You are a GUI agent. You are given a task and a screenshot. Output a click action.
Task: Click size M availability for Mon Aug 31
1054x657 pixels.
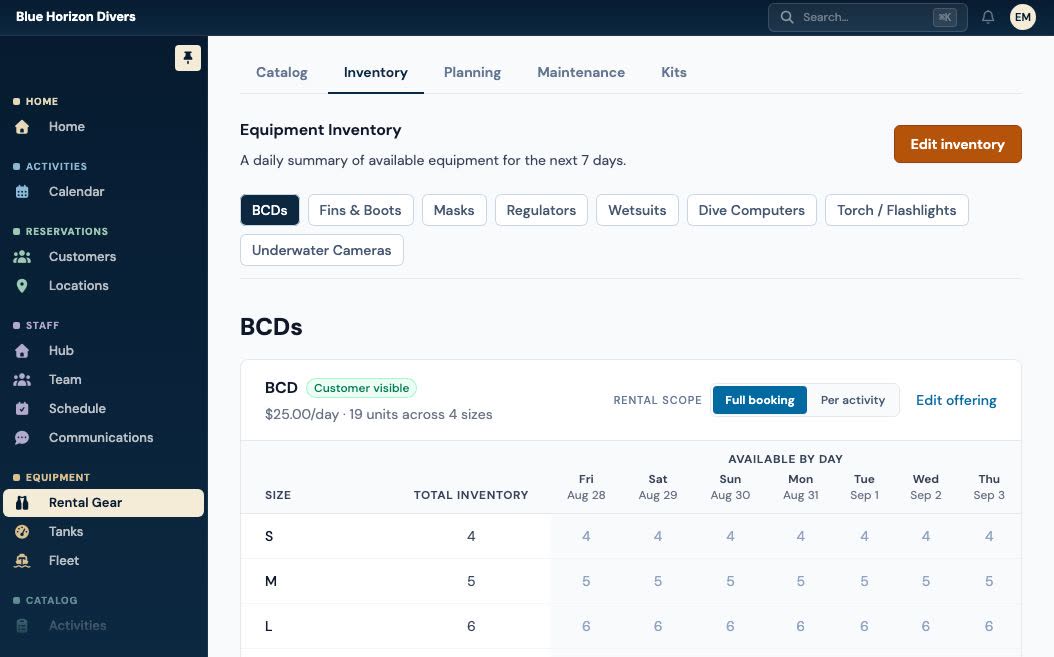(801, 582)
